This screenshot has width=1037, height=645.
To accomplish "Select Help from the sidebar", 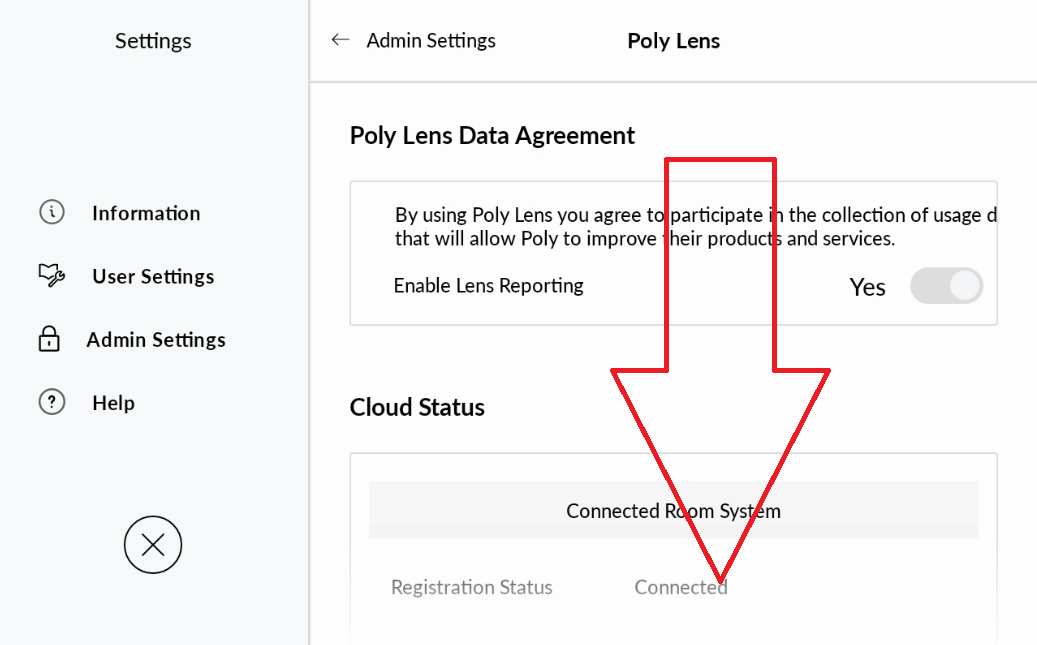I will [114, 402].
